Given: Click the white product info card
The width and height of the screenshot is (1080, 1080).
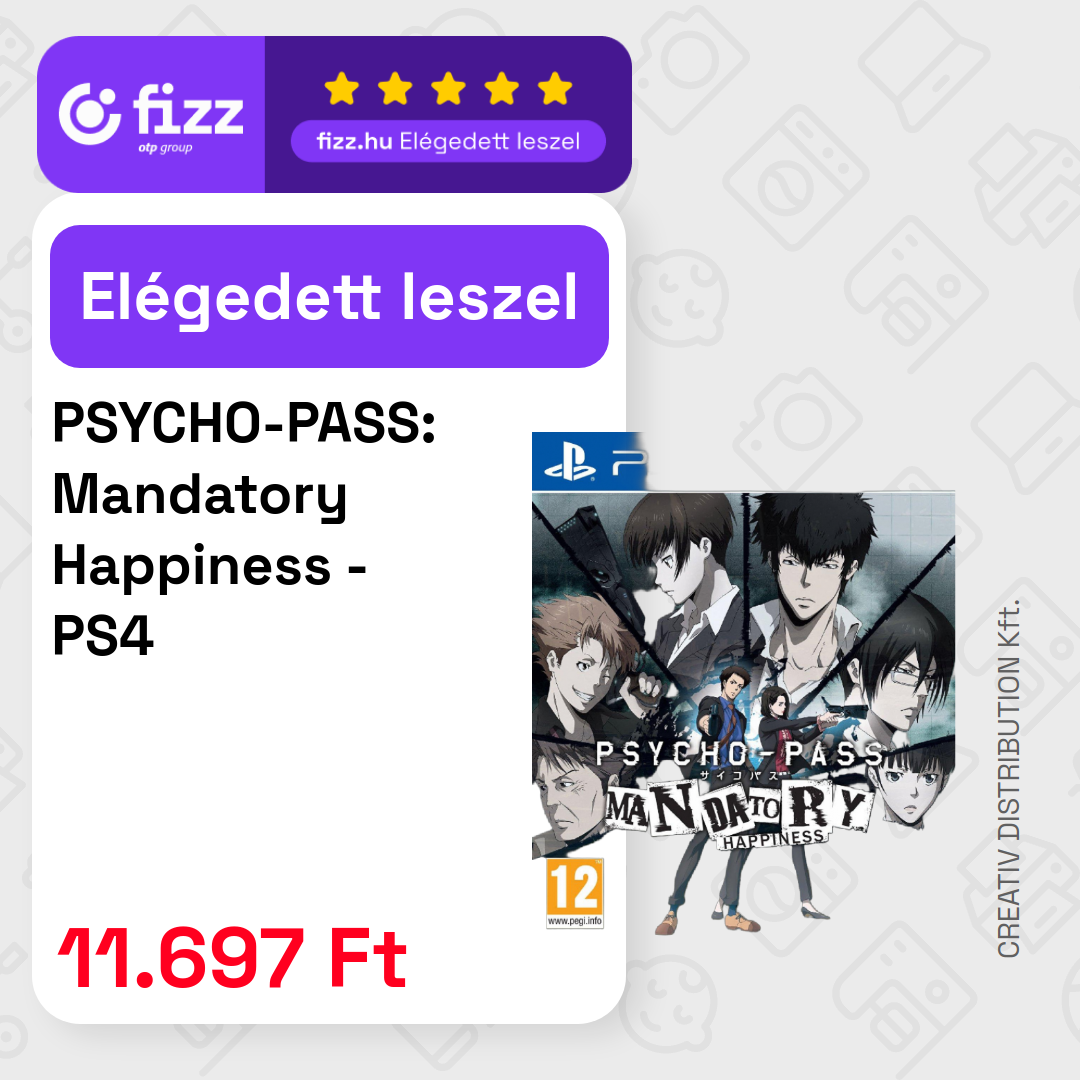Looking at the screenshot, I should click(329, 609).
